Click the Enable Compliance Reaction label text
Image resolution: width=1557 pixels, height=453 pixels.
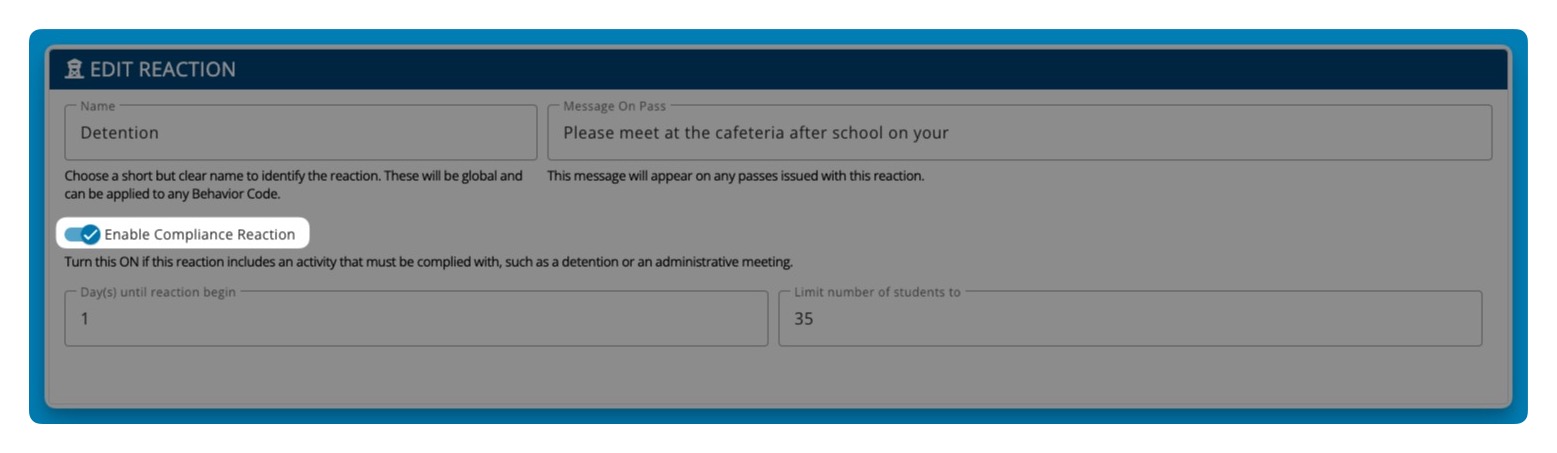pos(200,234)
